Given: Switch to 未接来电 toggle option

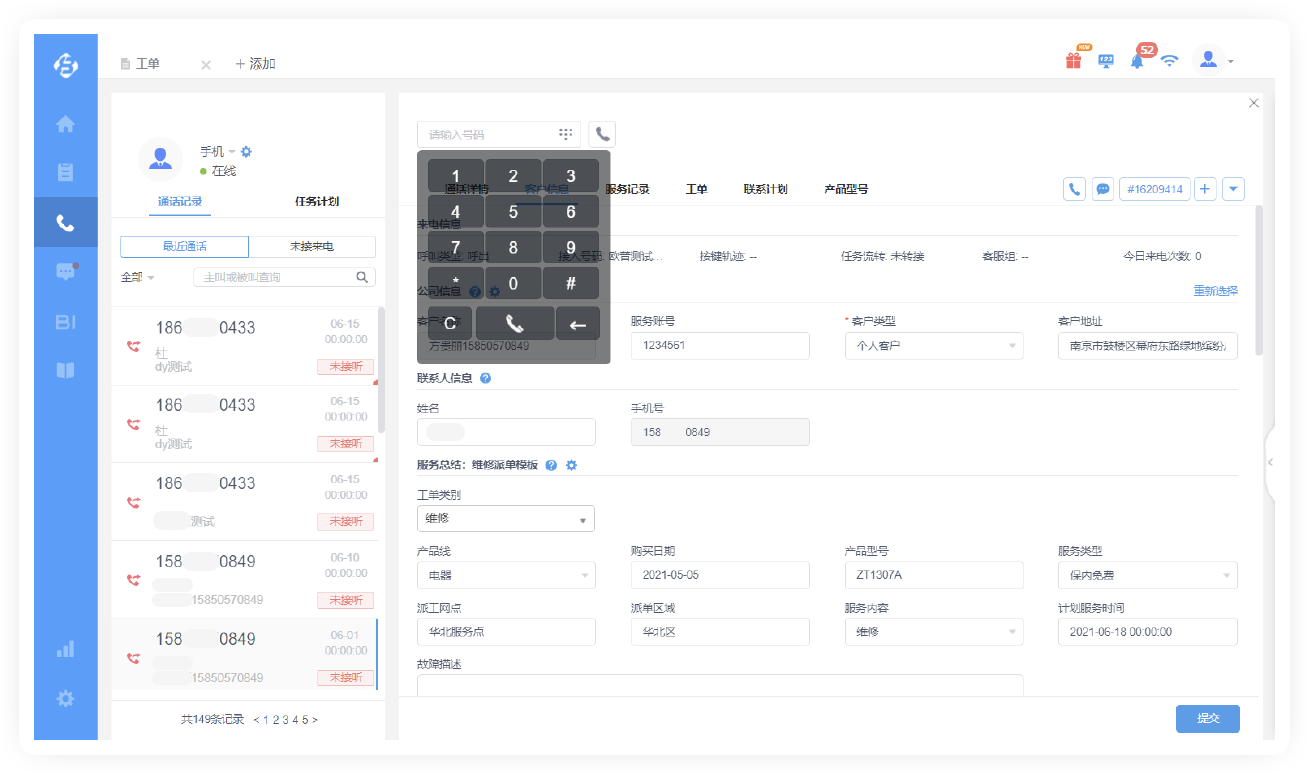Looking at the screenshot, I should [x=311, y=247].
